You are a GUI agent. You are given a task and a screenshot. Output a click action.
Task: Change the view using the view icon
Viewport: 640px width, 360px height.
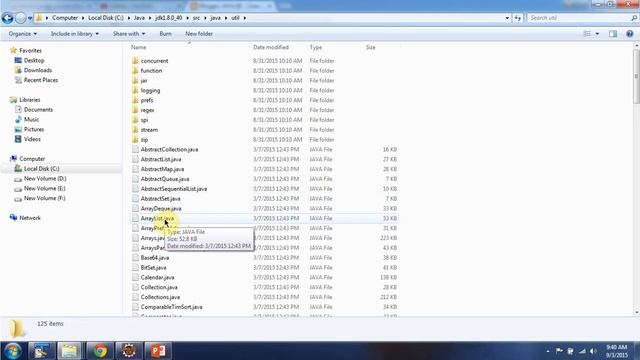coord(587,34)
